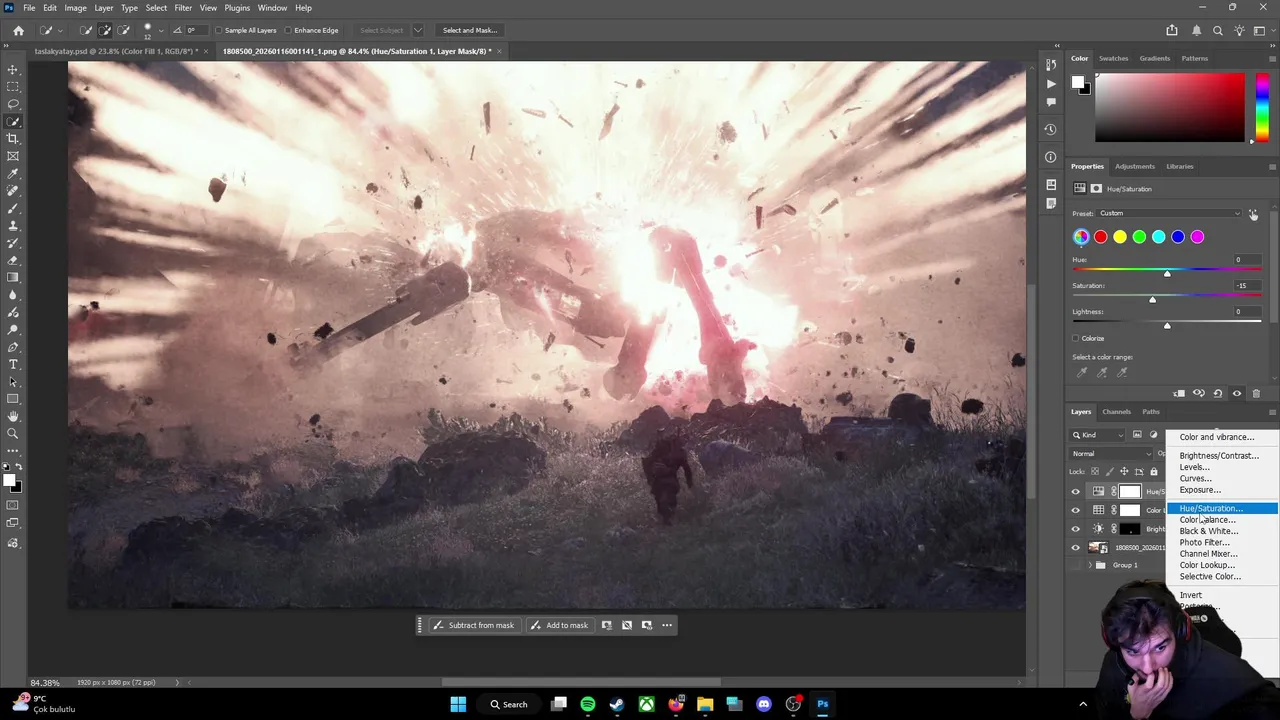Delete adjustment via Properties trash icon
1280x720 pixels.
[x=1256, y=393]
